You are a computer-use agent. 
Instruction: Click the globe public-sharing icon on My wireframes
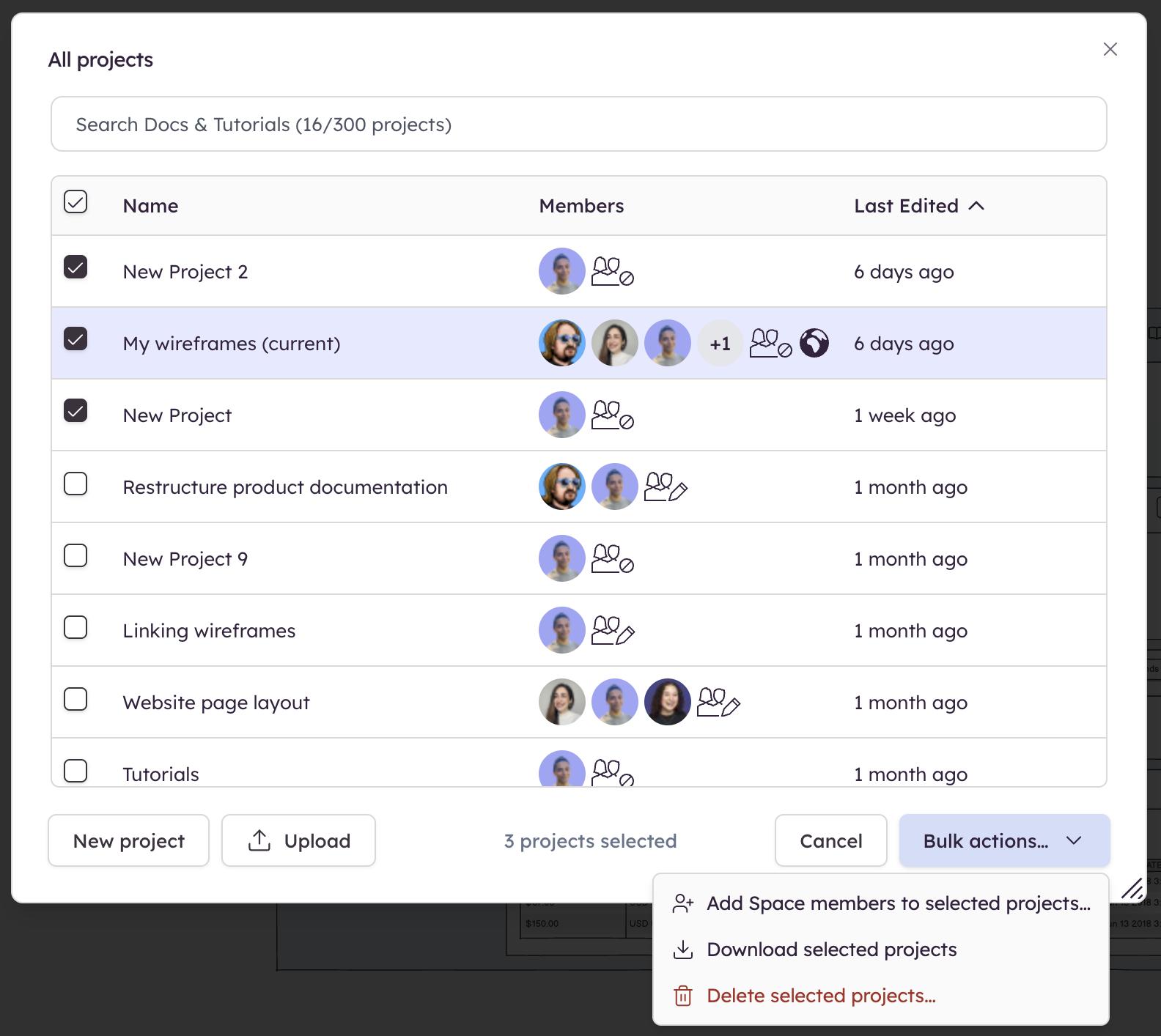814,343
